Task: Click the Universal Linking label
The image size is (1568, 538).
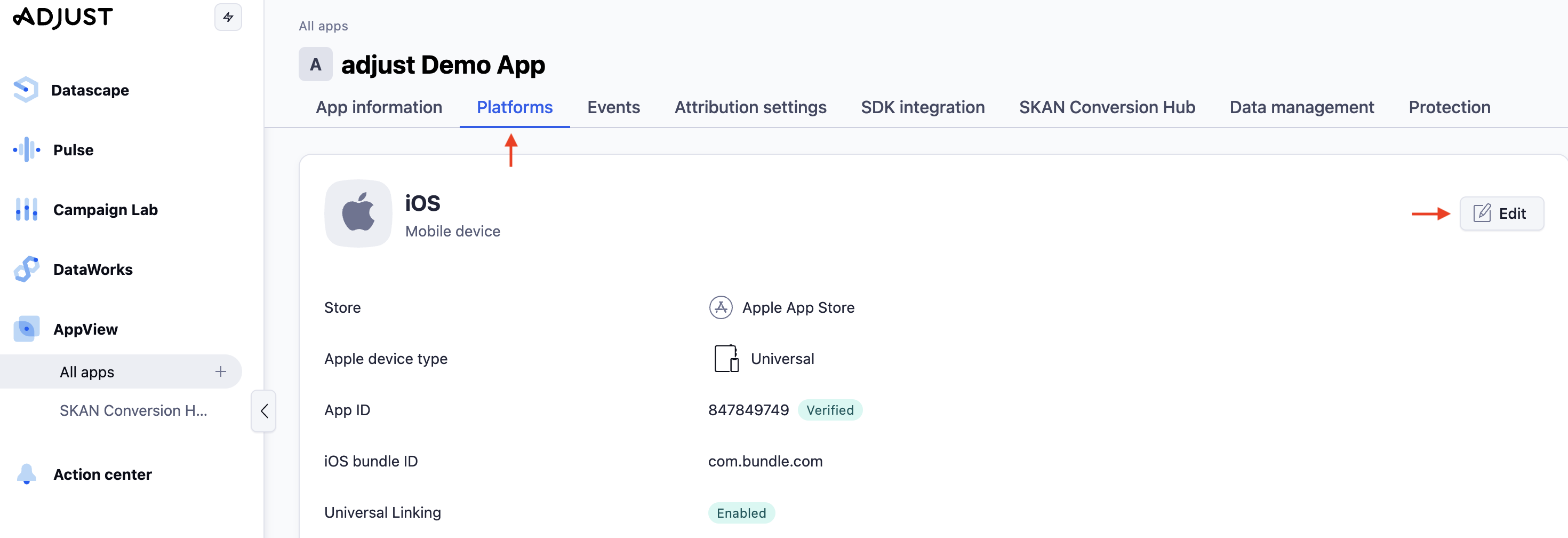Action: [x=382, y=512]
